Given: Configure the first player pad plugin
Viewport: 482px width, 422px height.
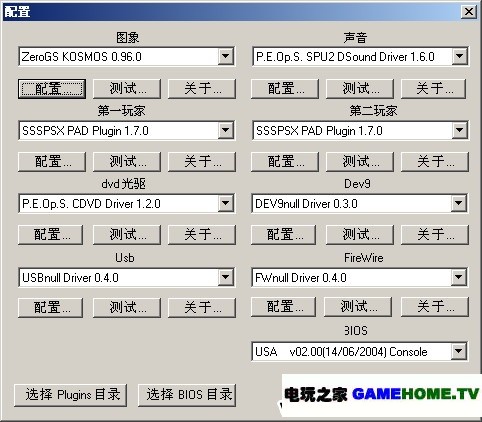Looking at the screenshot, I should pos(52,162).
